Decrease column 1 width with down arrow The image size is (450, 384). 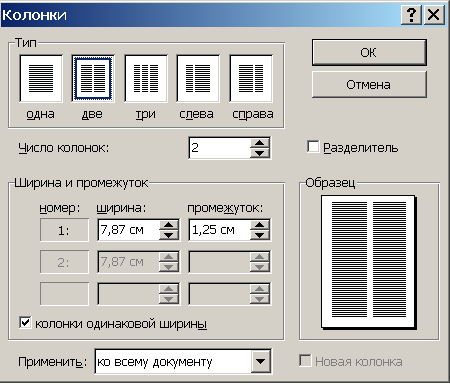tap(168, 235)
